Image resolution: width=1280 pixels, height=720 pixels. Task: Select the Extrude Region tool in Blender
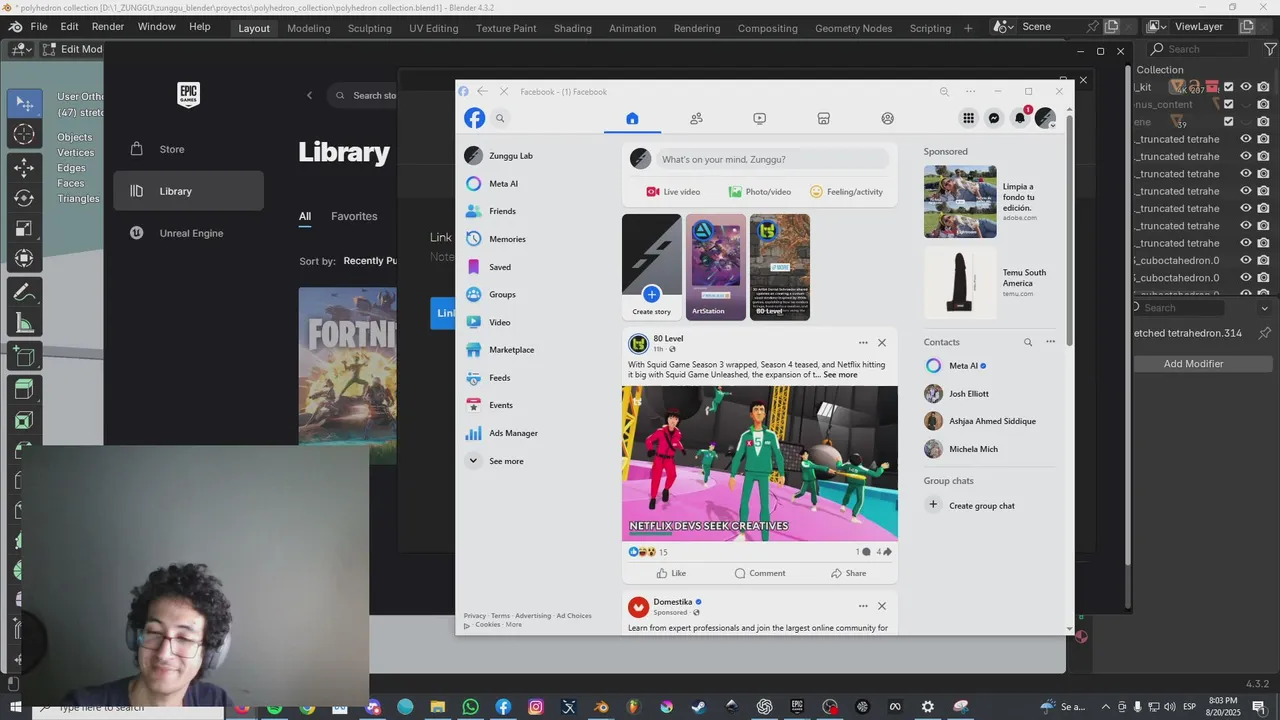pos(24,389)
